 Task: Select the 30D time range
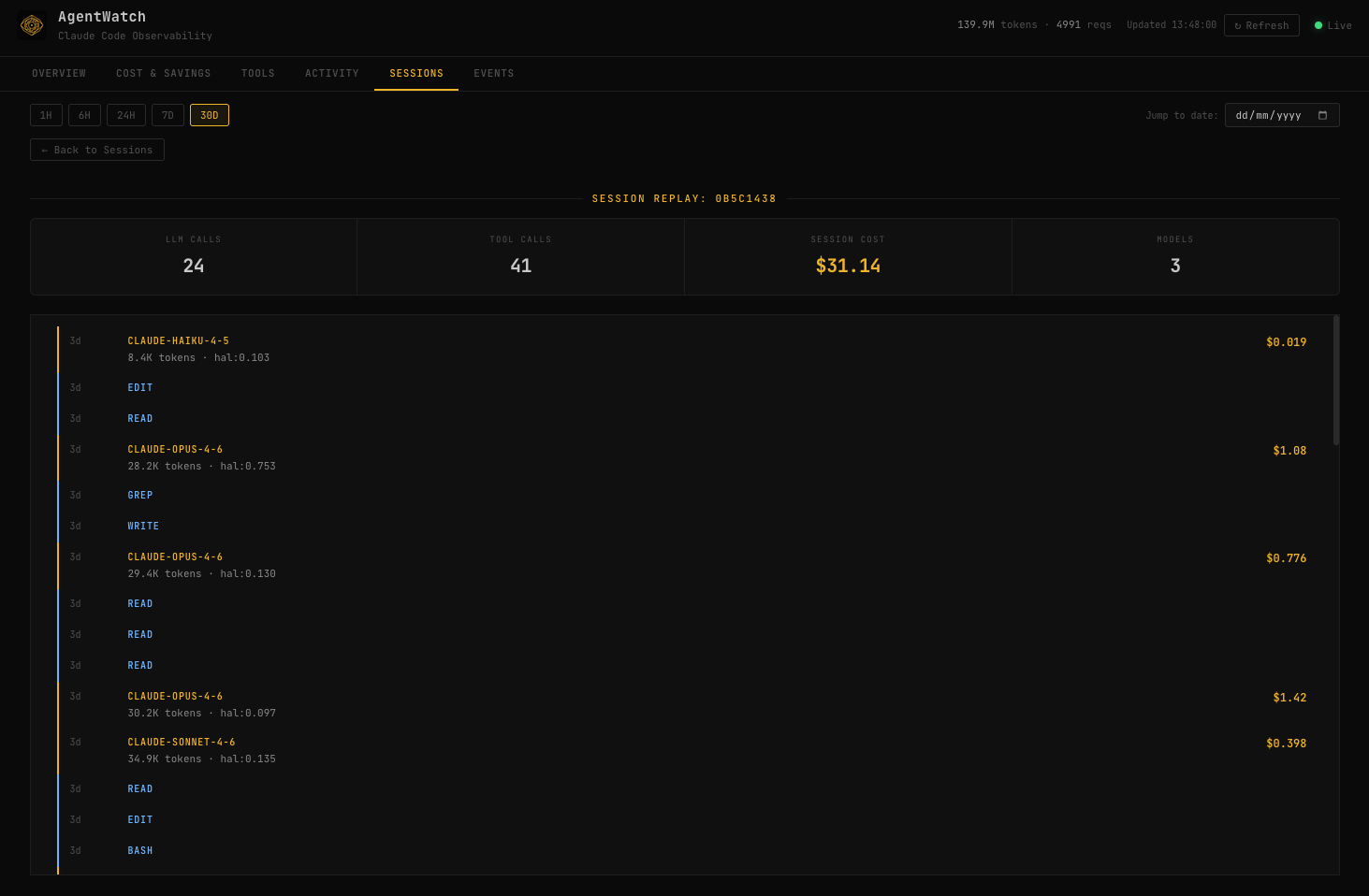tap(210, 115)
